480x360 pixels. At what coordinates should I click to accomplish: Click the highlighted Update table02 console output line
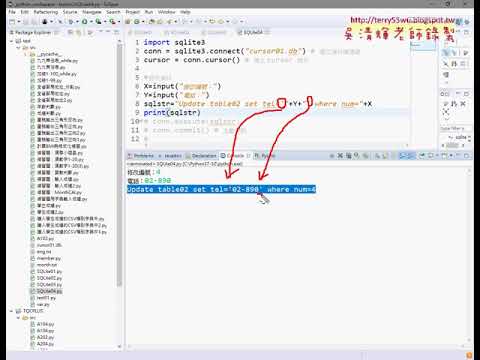(x=221, y=189)
